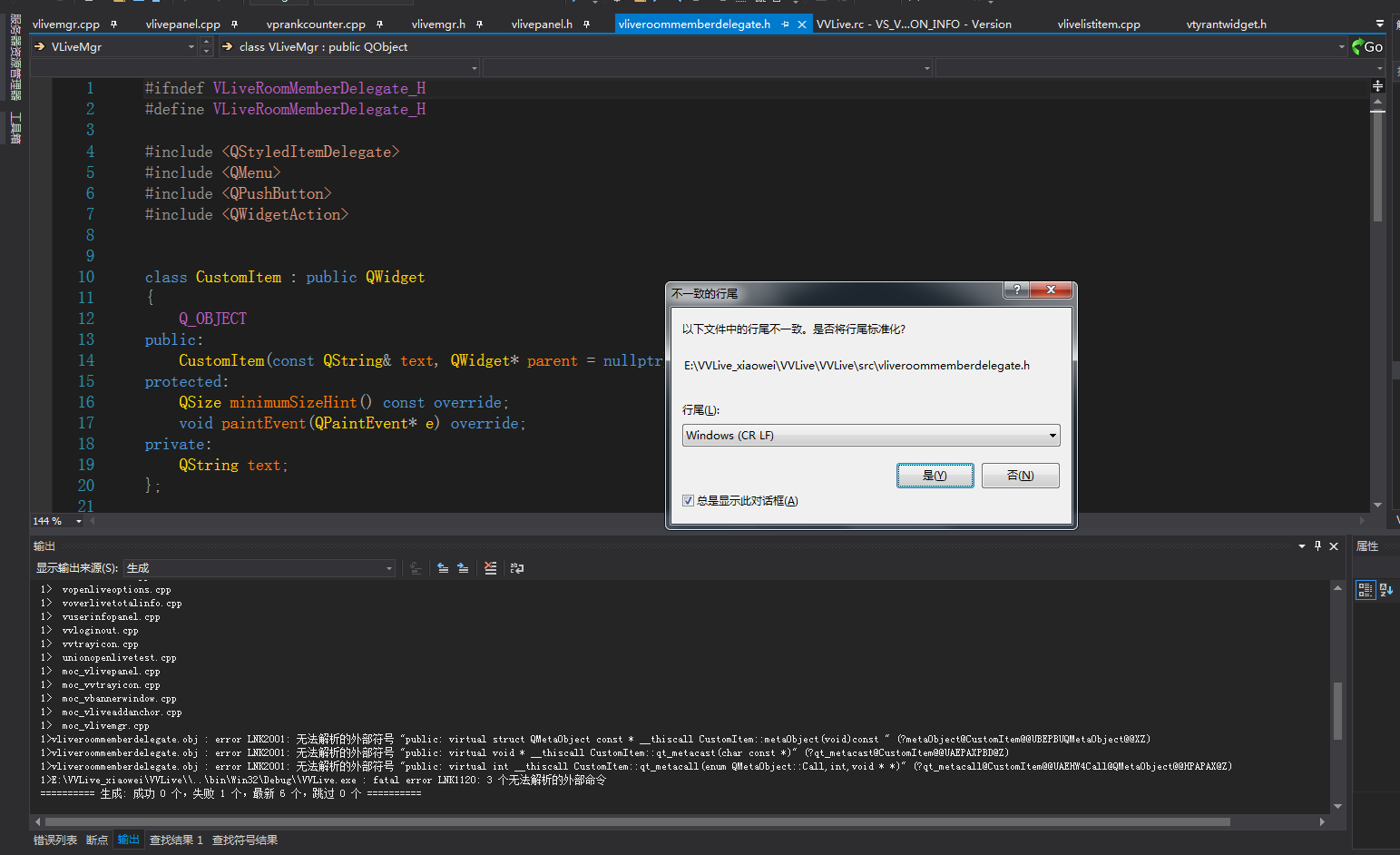
Task: Close the output panel
Action: [x=1334, y=546]
